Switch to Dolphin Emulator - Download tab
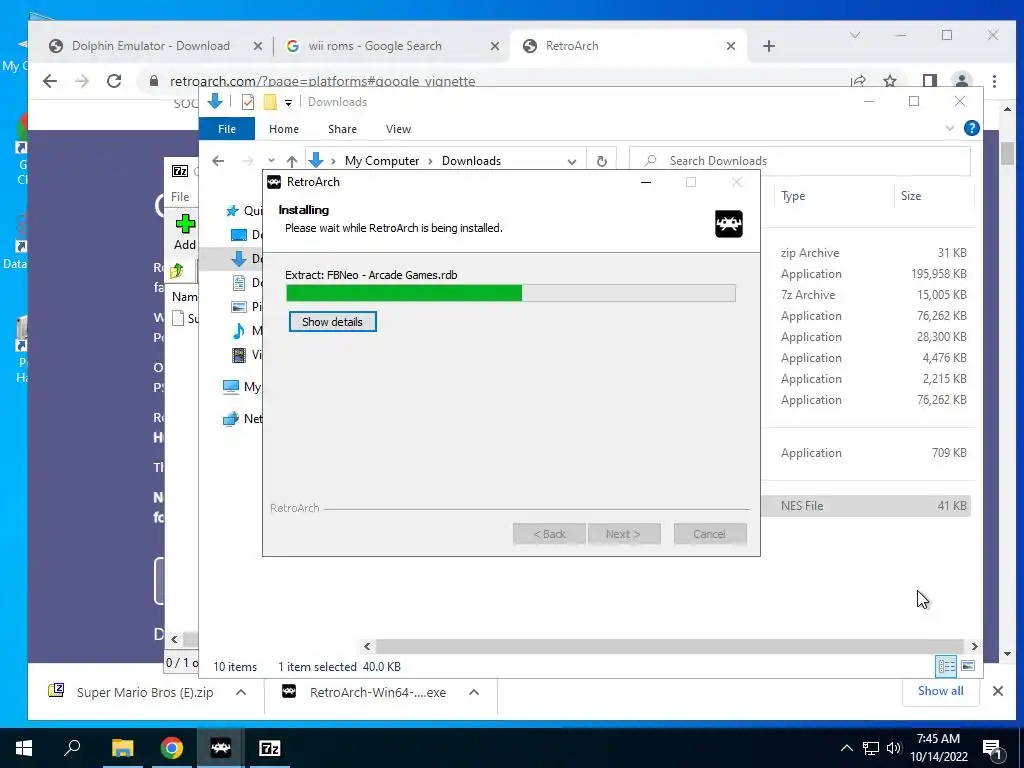 click(152, 46)
